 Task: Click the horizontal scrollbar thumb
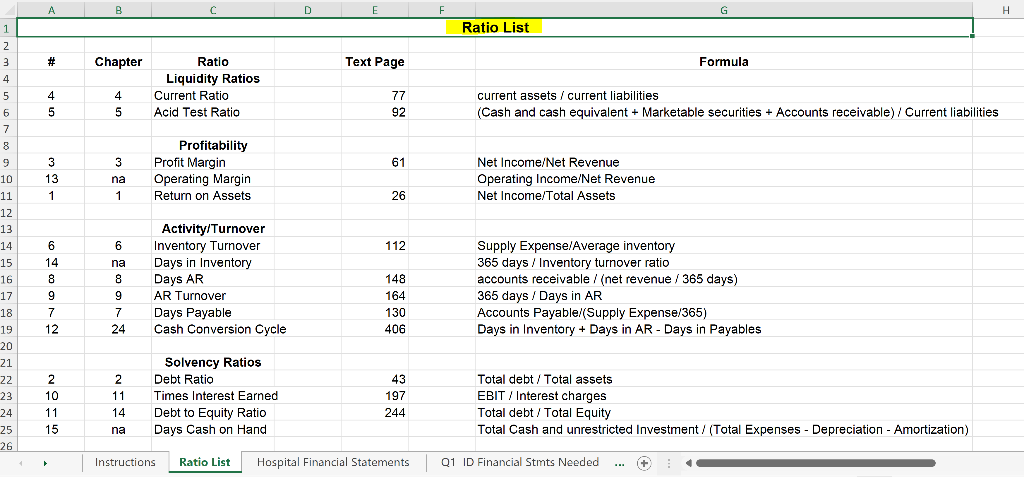tap(815, 463)
